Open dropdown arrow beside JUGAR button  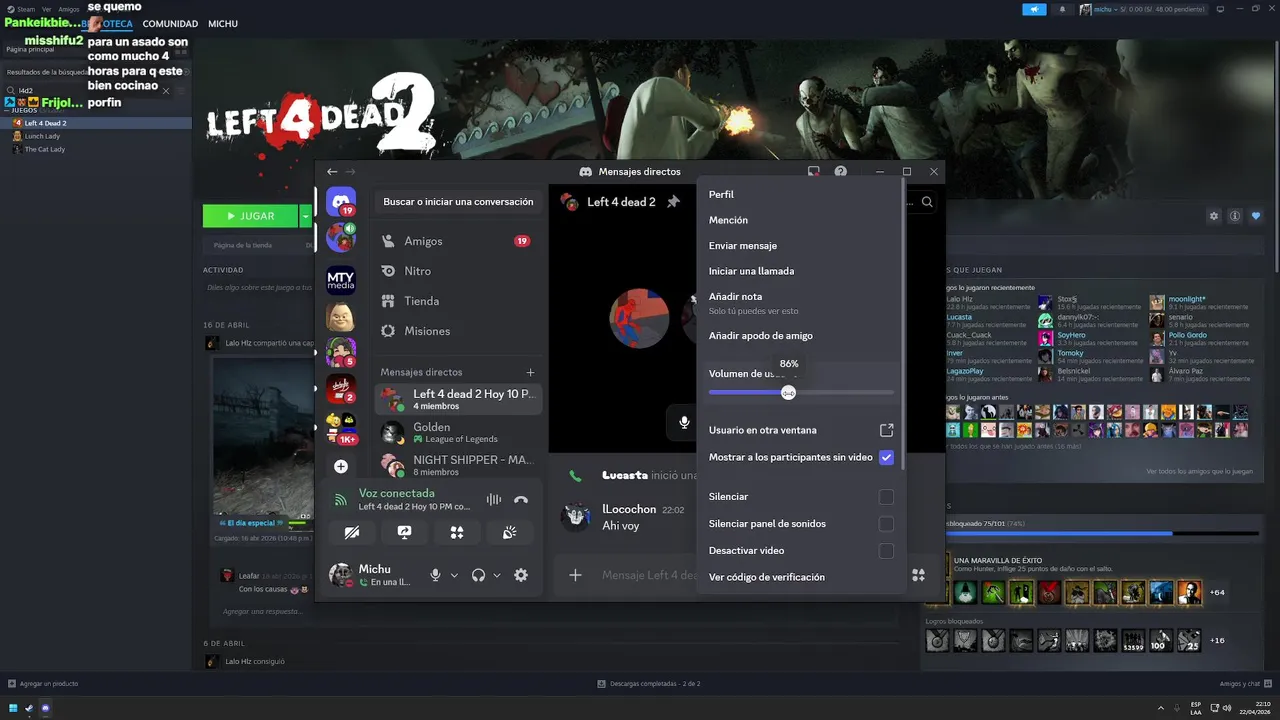coord(305,216)
